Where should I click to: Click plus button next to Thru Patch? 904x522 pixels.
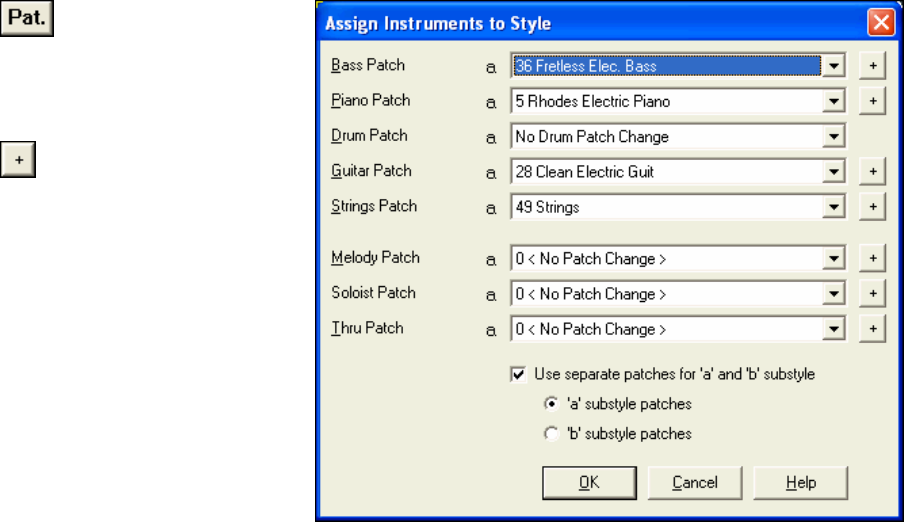[x=872, y=329]
